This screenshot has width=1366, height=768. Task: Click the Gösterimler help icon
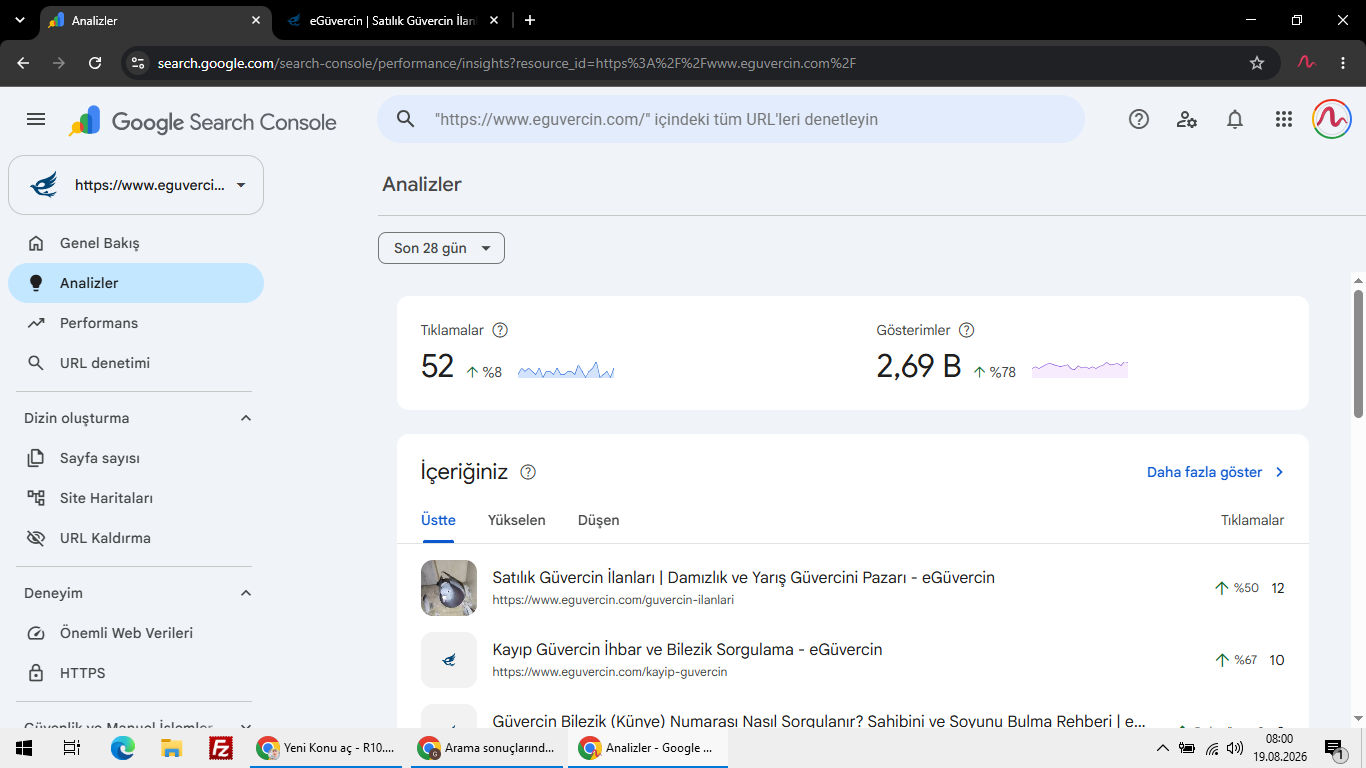click(966, 330)
